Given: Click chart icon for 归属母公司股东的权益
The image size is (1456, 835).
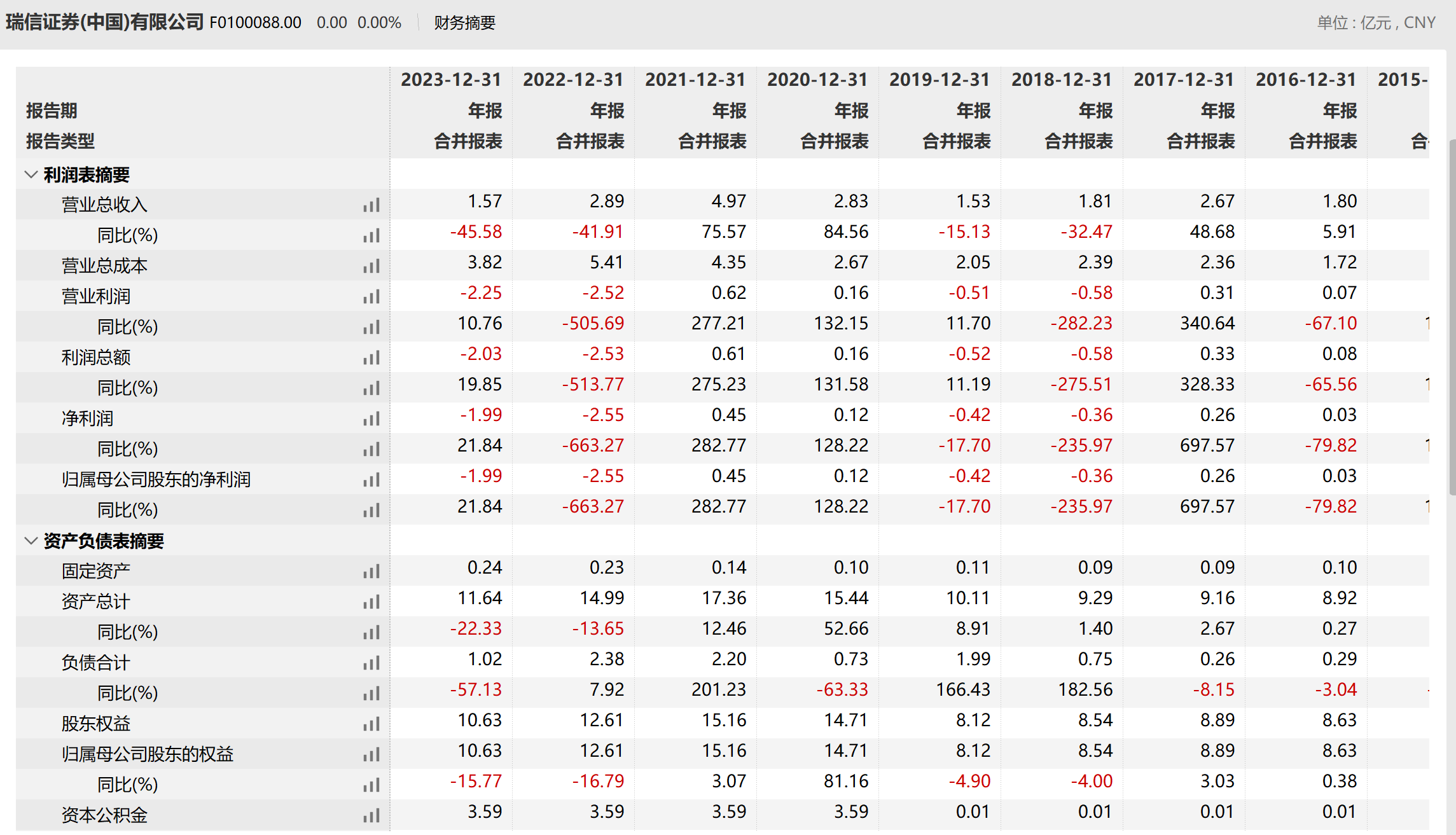Looking at the screenshot, I should pos(371,754).
